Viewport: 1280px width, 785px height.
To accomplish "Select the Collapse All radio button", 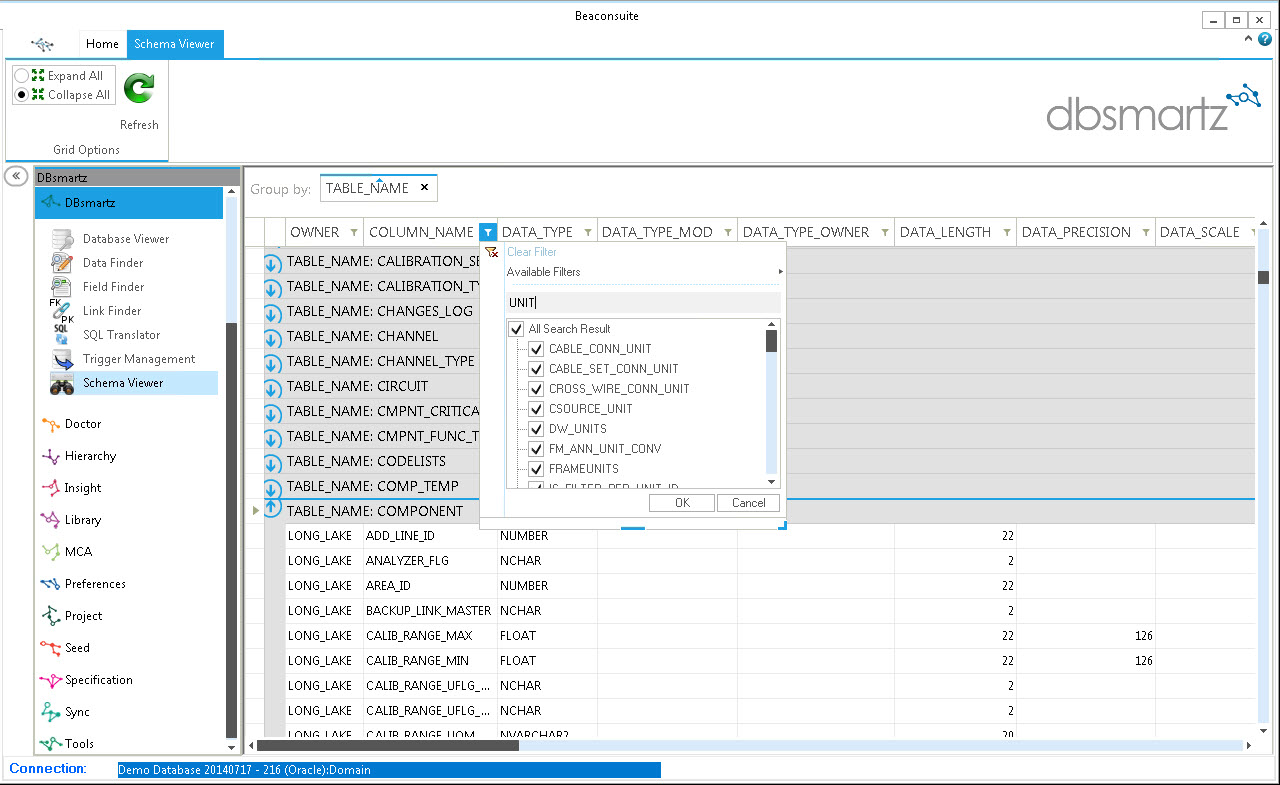I will point(21,95).
